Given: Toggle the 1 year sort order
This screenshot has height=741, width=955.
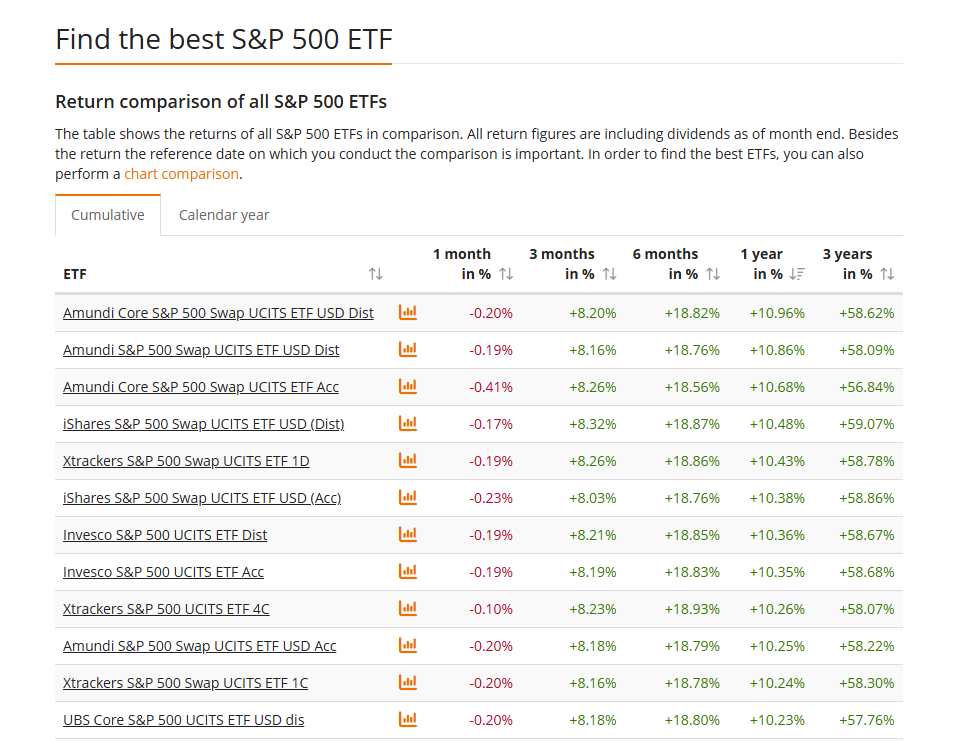Looking at the screenshot, I should click(x=797, y=274).
